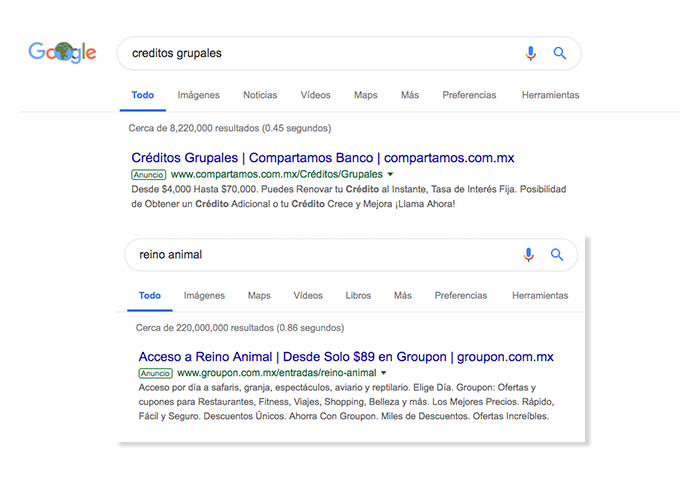Click the Anuncio badge beside compartamos URL
This screenshot has height=495, width=700.
pyautogui.click(x=149, y=175)
